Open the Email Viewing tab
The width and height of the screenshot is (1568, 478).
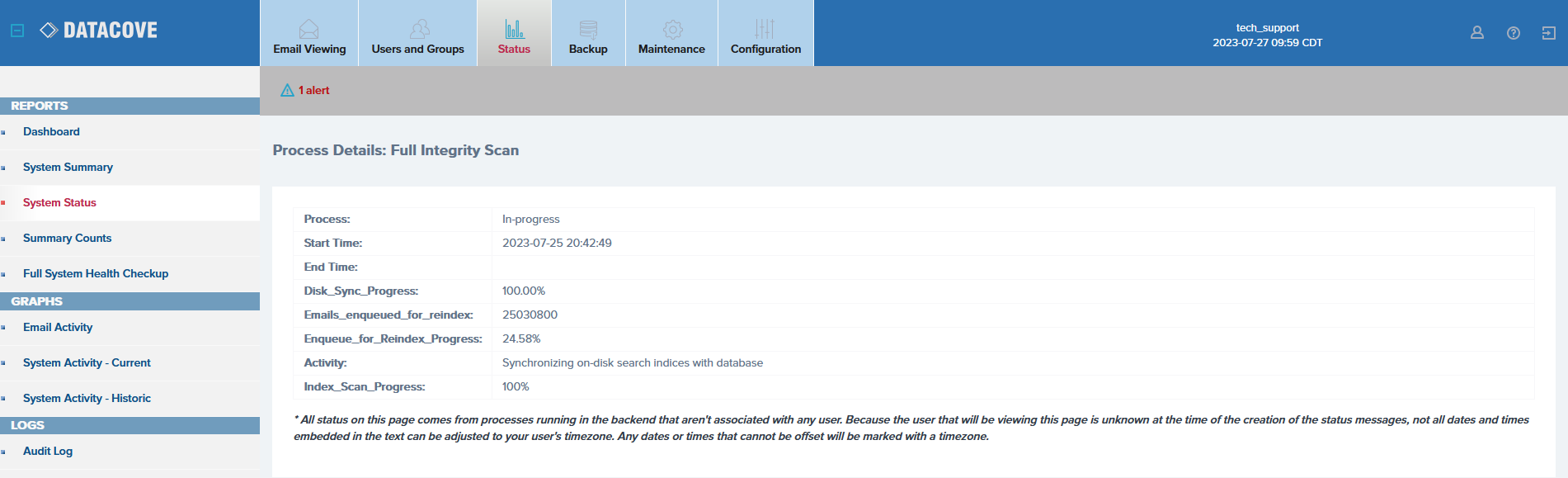click(x=309, y=35)
